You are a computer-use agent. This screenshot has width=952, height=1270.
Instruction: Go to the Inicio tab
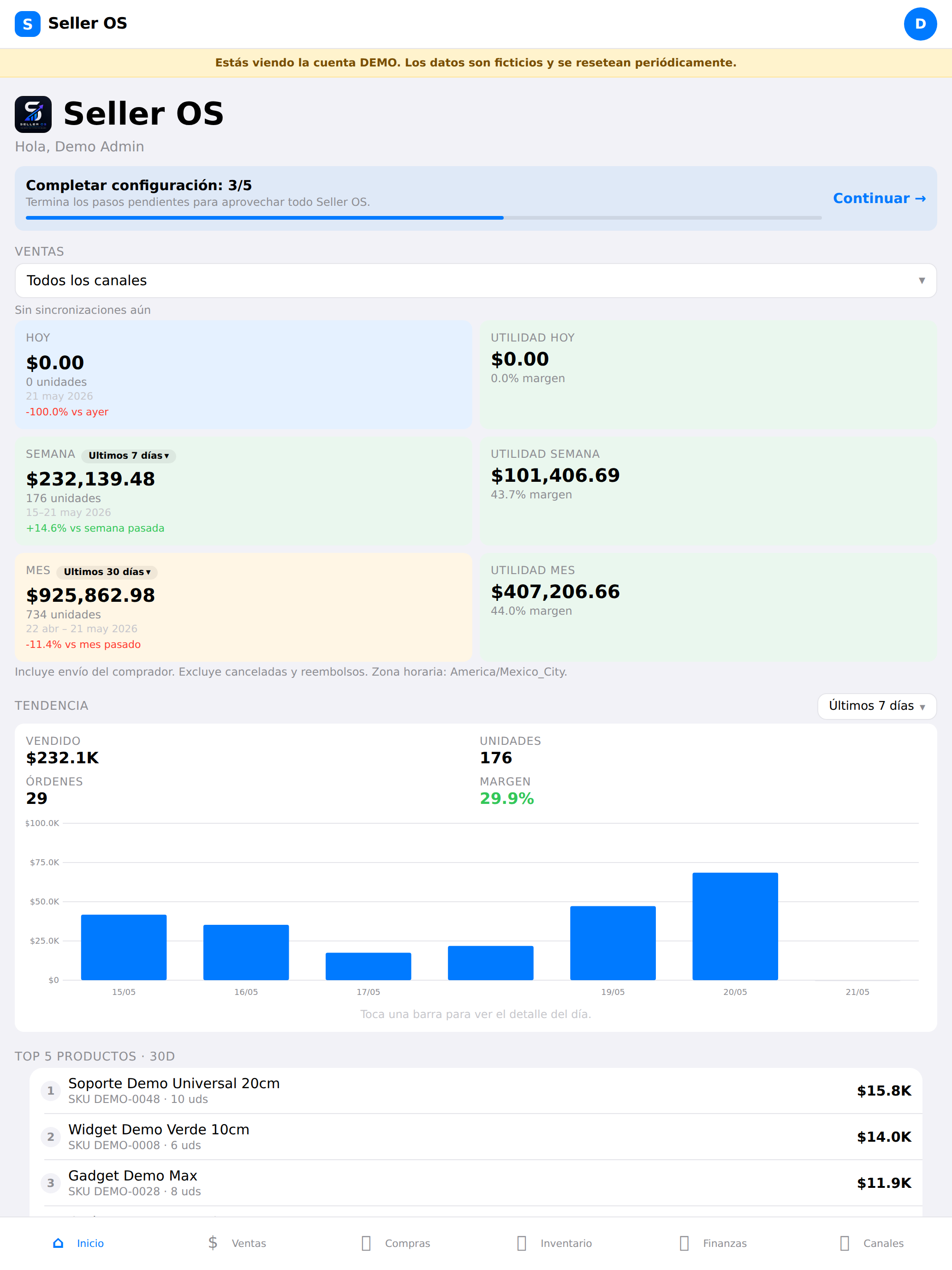78,1243
